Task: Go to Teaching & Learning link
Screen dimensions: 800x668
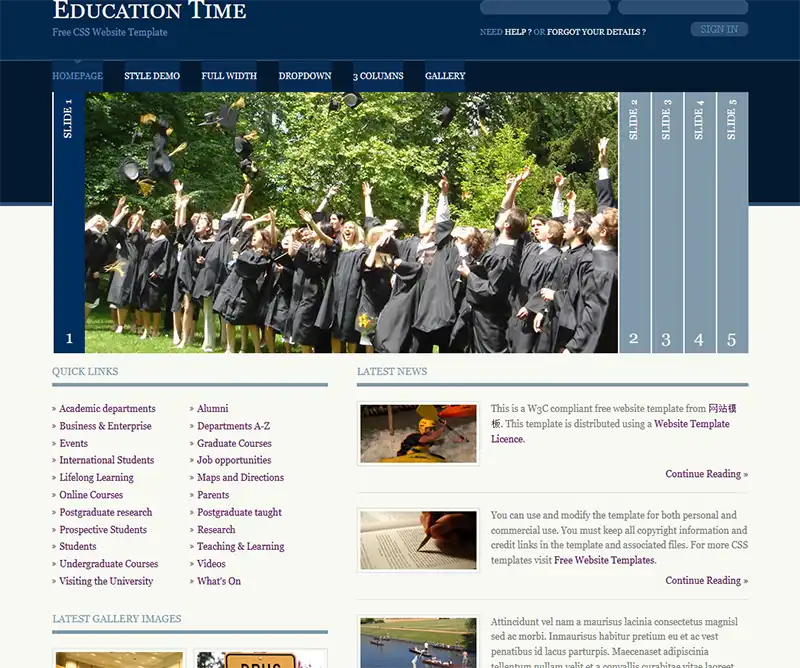Action: [241, 547]
